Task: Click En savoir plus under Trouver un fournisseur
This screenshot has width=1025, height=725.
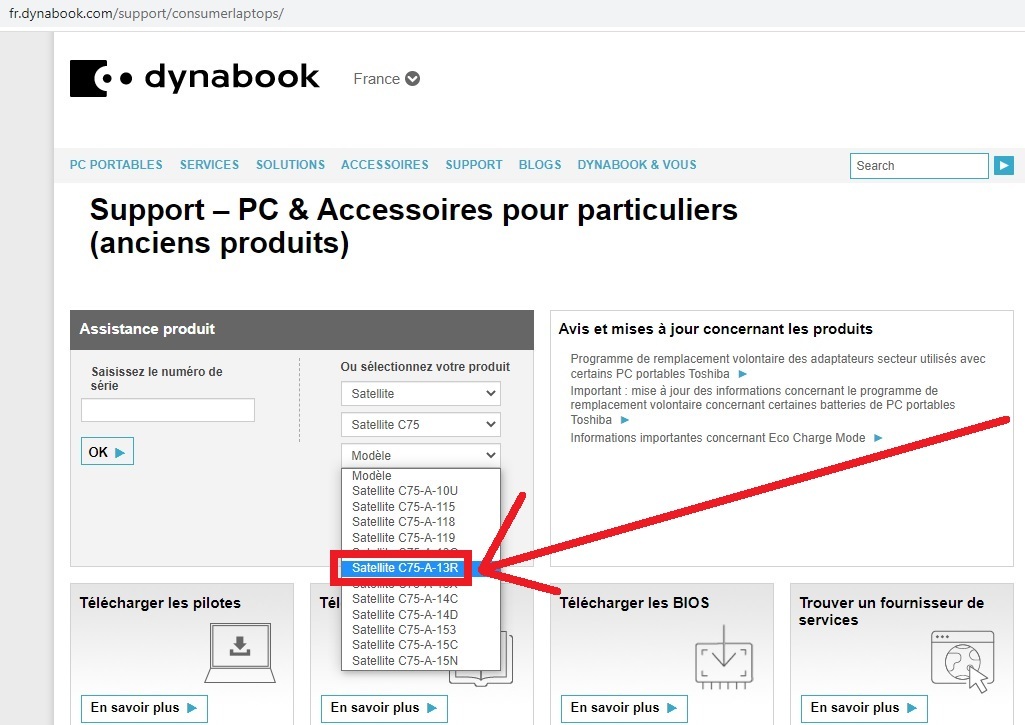Action: (864, 708)
